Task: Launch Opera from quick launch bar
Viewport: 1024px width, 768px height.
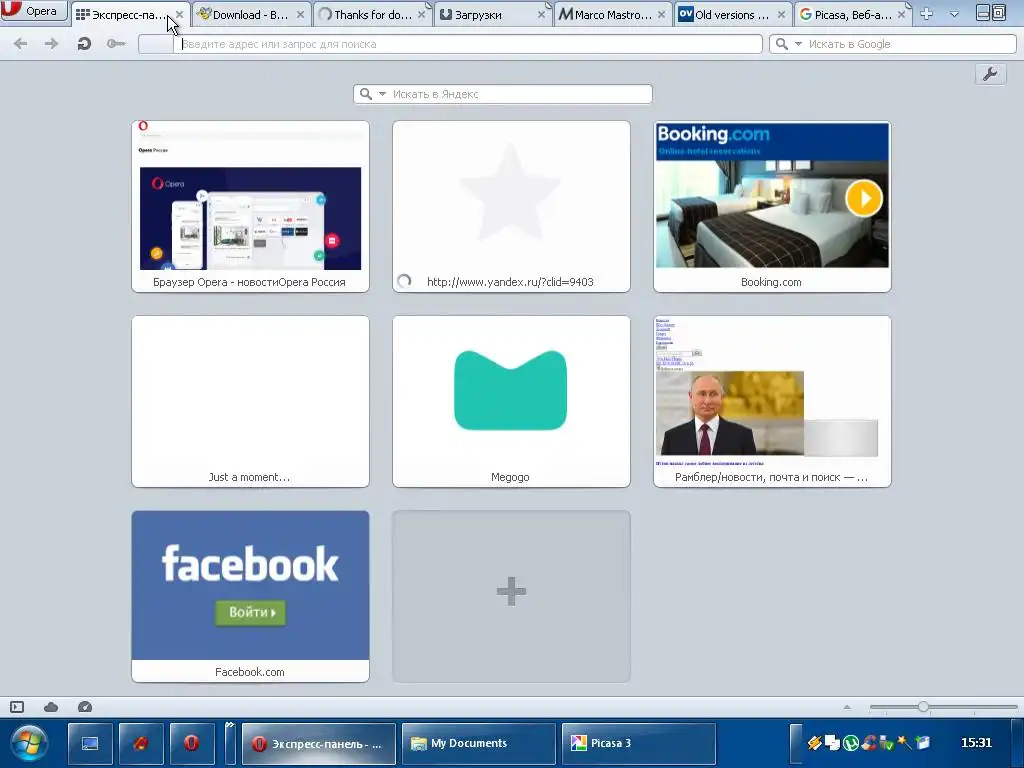Action: pyautogui.click(x=191, y=744)
